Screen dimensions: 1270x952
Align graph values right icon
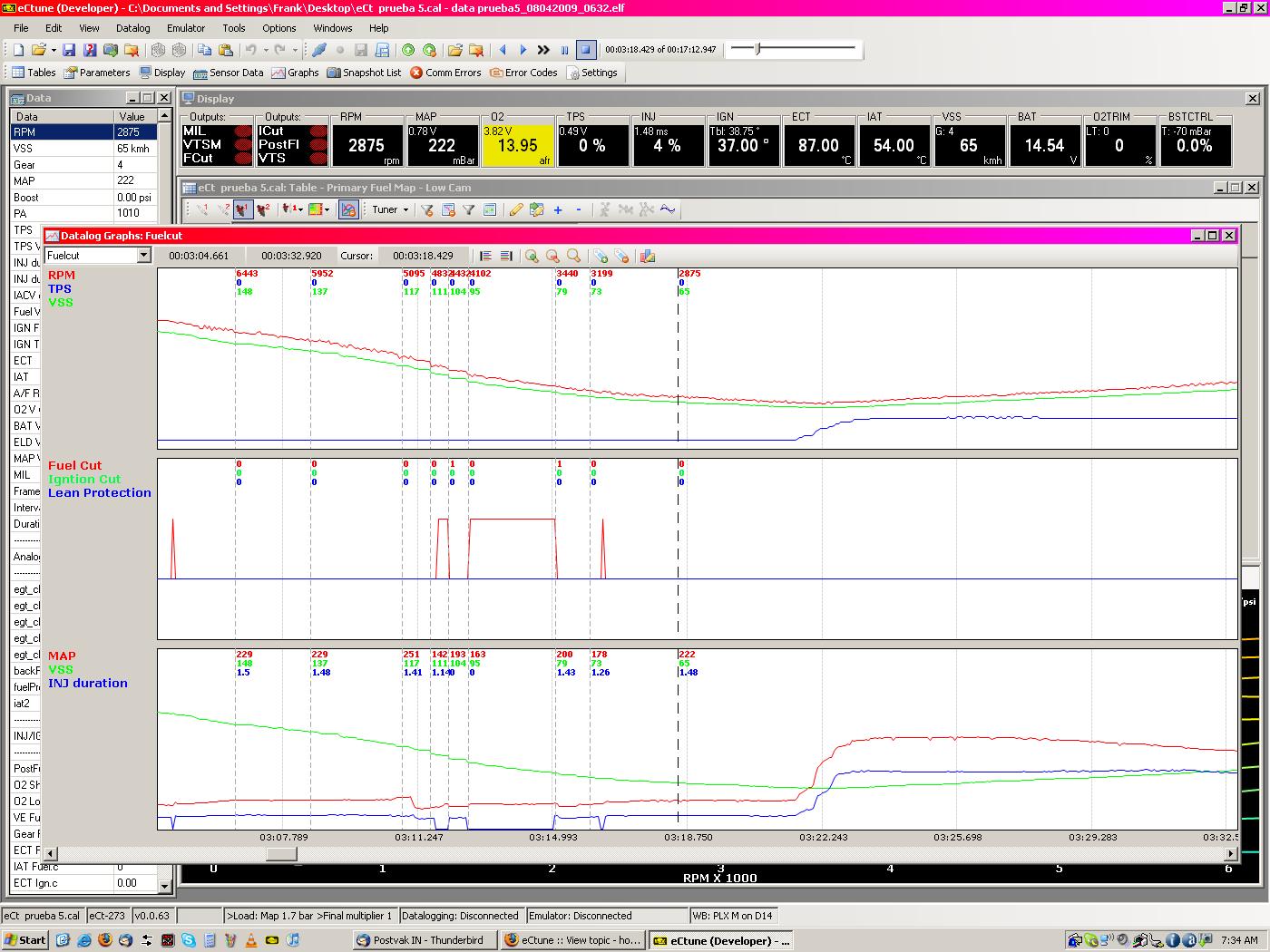pos(506,256)
